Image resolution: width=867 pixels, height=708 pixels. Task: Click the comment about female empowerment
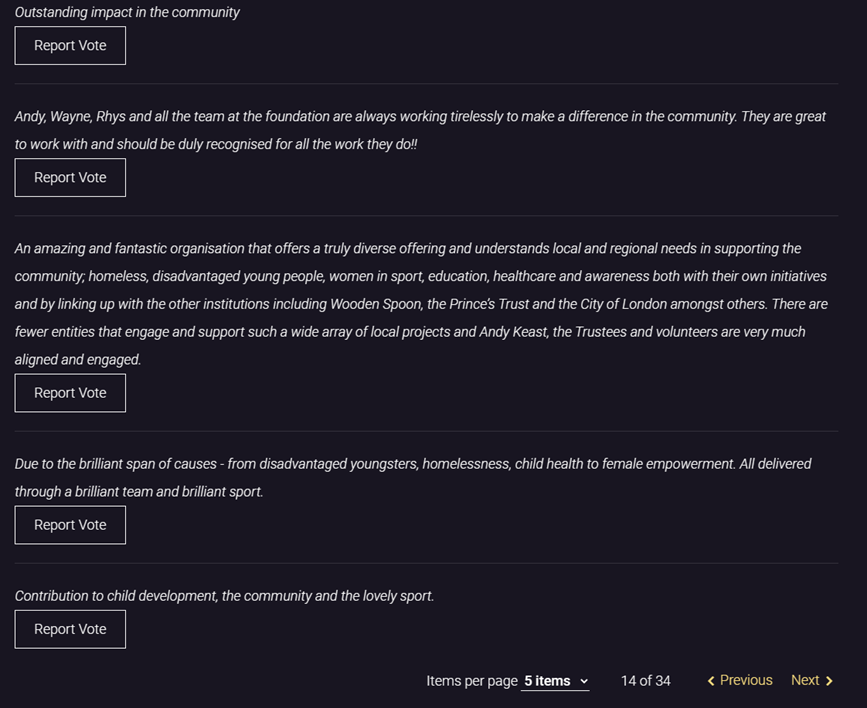[x=413, y=477]
